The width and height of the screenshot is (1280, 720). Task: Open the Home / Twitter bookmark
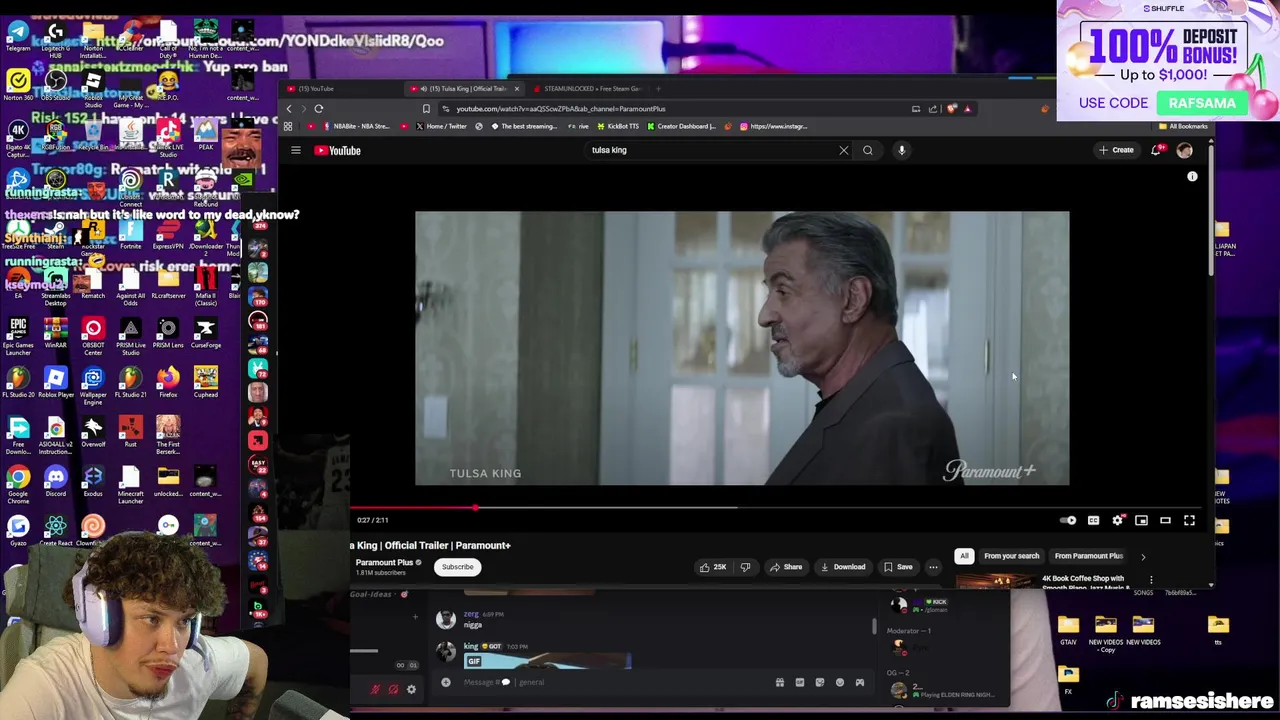444,127
